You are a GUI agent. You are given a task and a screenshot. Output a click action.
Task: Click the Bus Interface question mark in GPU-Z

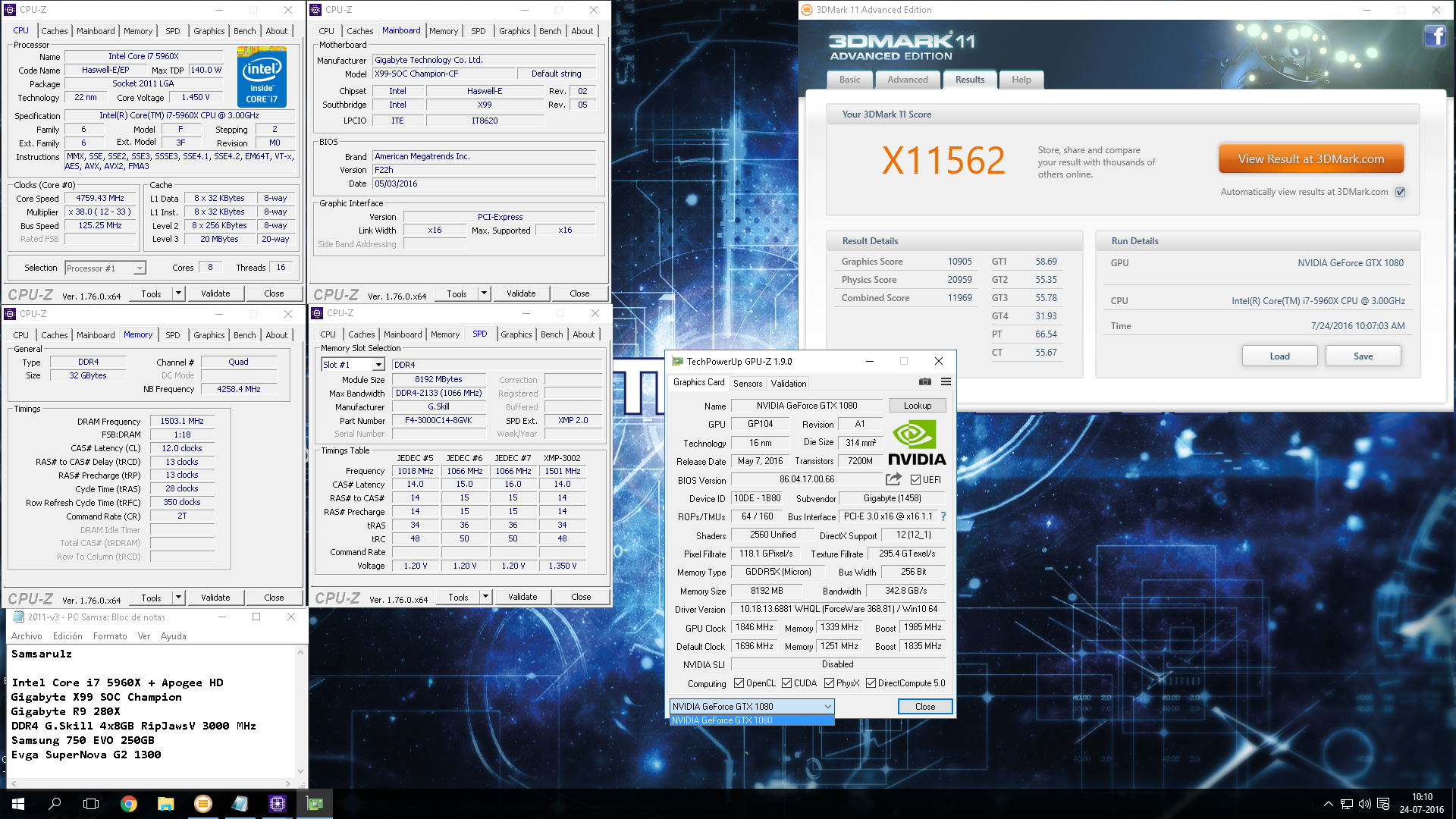click(943, 516)
